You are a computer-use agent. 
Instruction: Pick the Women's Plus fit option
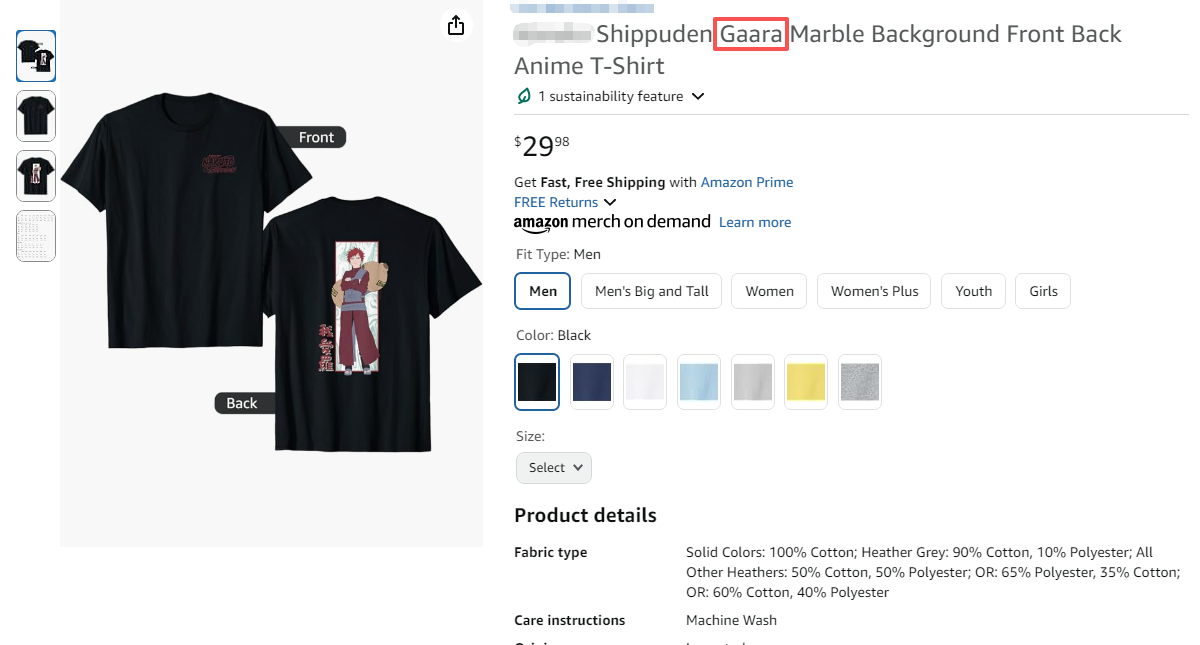(x=874, y=291)
